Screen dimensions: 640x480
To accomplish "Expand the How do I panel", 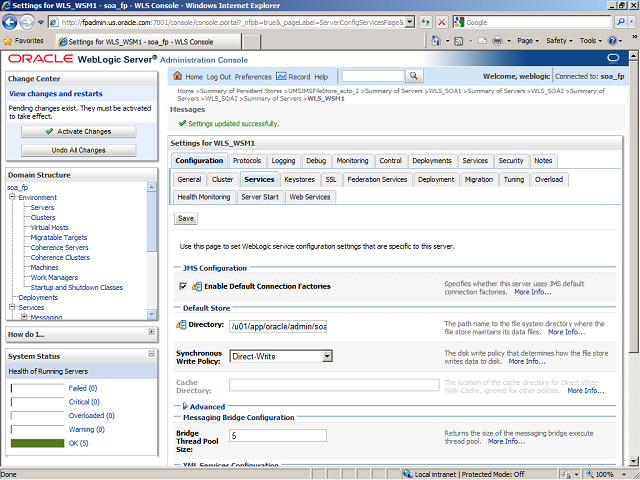I will pos(151,332).
